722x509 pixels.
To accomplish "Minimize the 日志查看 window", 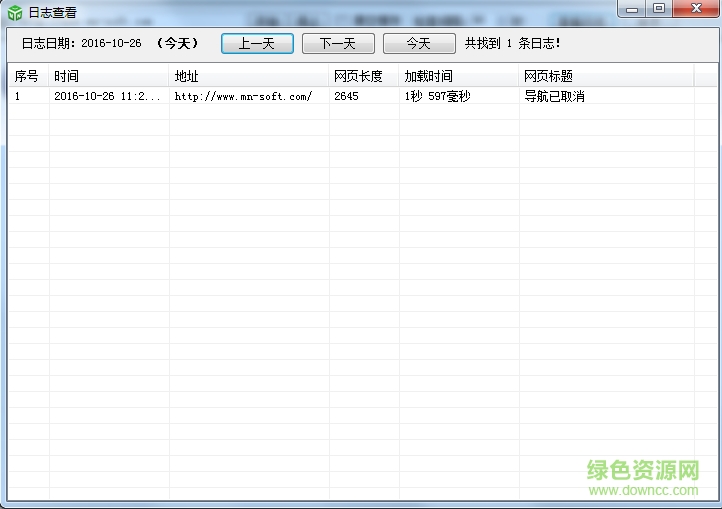I will 632,8.
